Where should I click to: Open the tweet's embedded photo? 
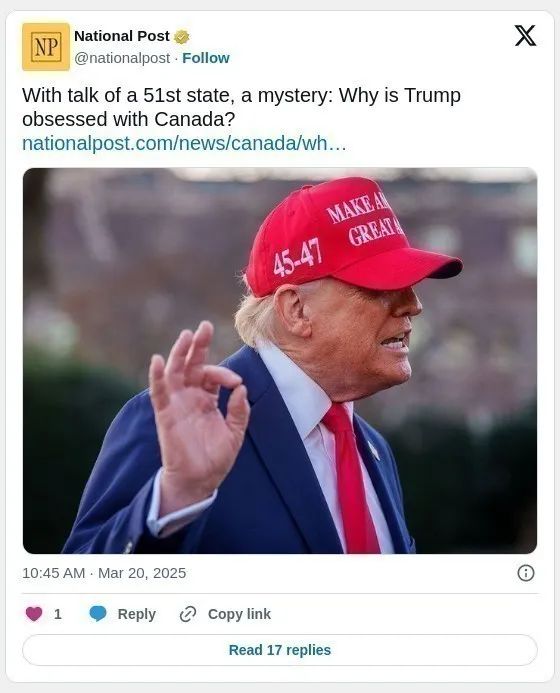tap(280, 361)
